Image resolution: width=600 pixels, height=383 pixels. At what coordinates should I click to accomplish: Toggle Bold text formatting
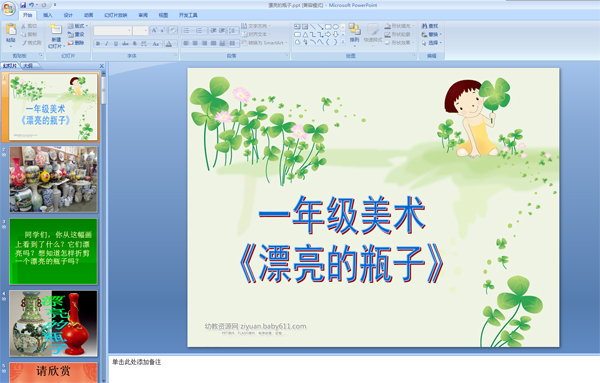pyautogui.click(x=98, y=44)
